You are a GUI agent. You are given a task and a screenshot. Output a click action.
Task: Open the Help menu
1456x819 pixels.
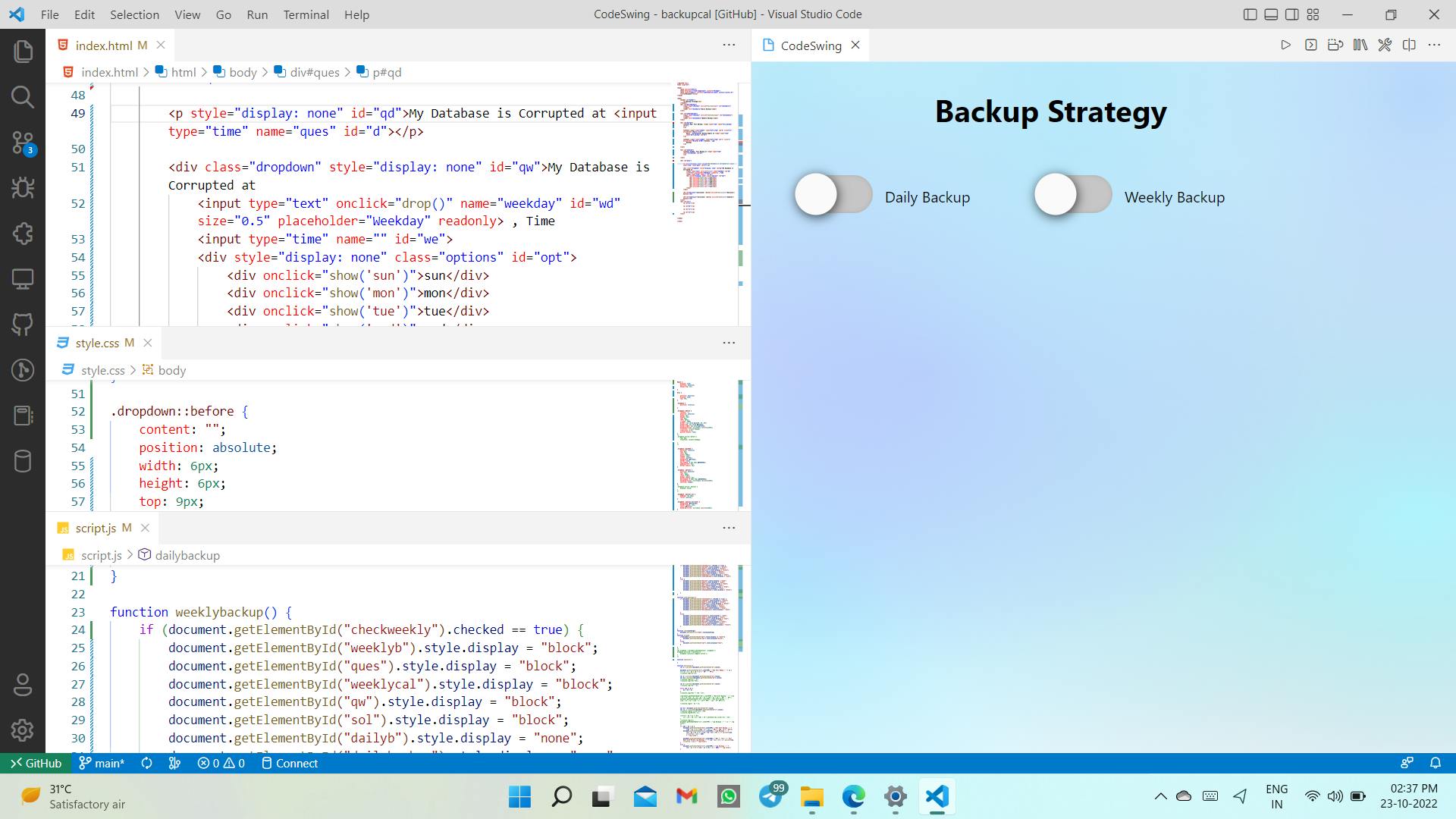(356, 14)
